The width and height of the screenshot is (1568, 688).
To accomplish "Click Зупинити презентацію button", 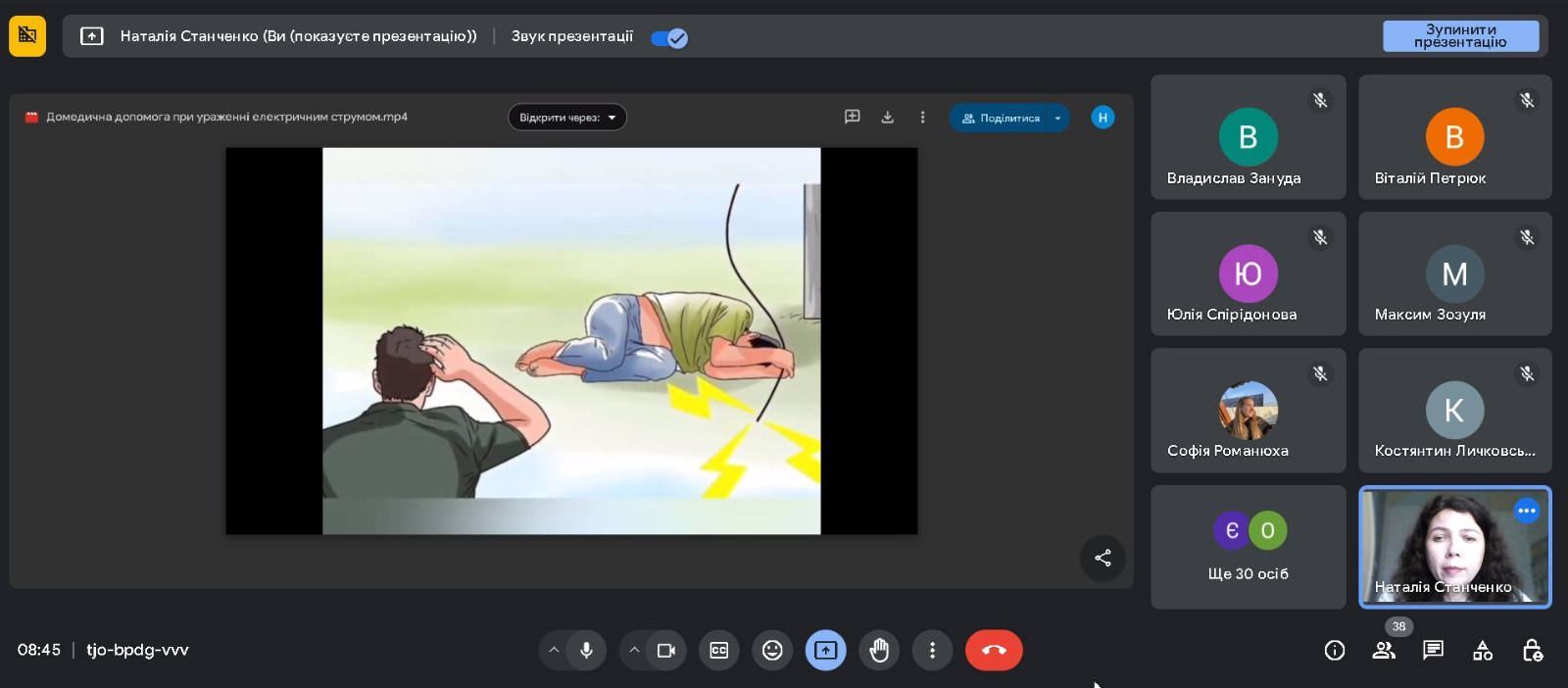I will 1460,36.
